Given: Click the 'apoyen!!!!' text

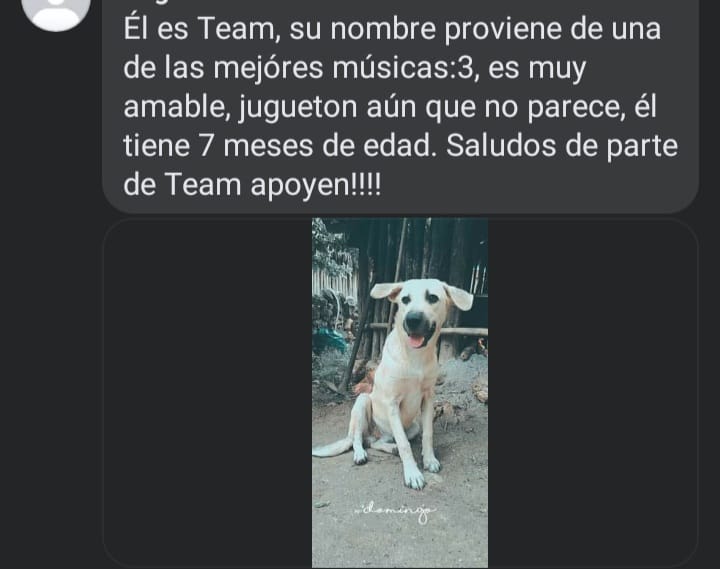Looking at the screenshot, I should pos(315,185).
